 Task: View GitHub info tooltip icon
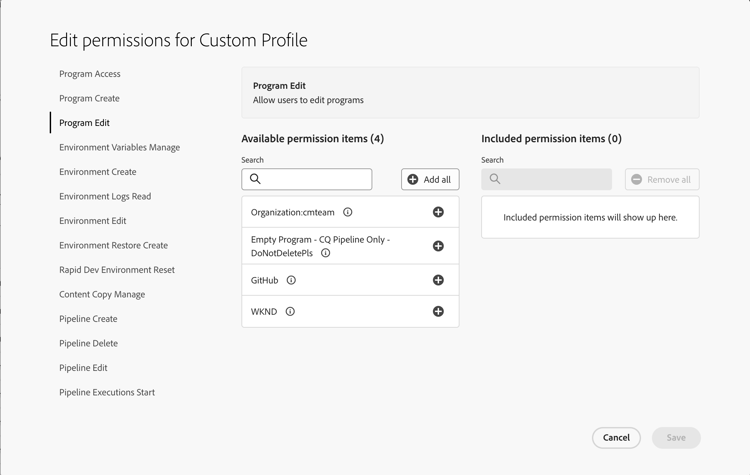[x=291, y=280]
